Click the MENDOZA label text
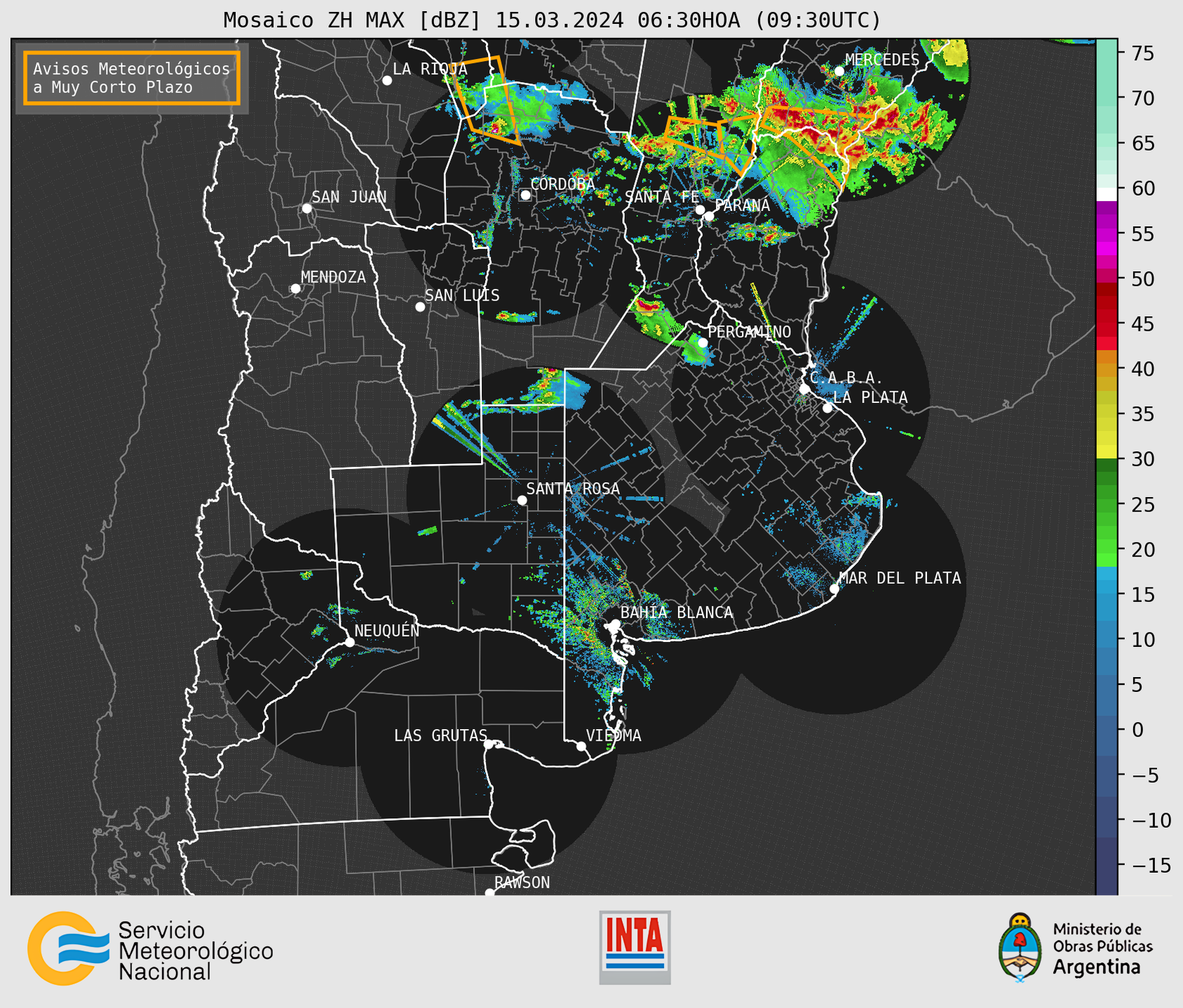The image size is (1183, 1008). pyautogui.click(x=333, y=277)
